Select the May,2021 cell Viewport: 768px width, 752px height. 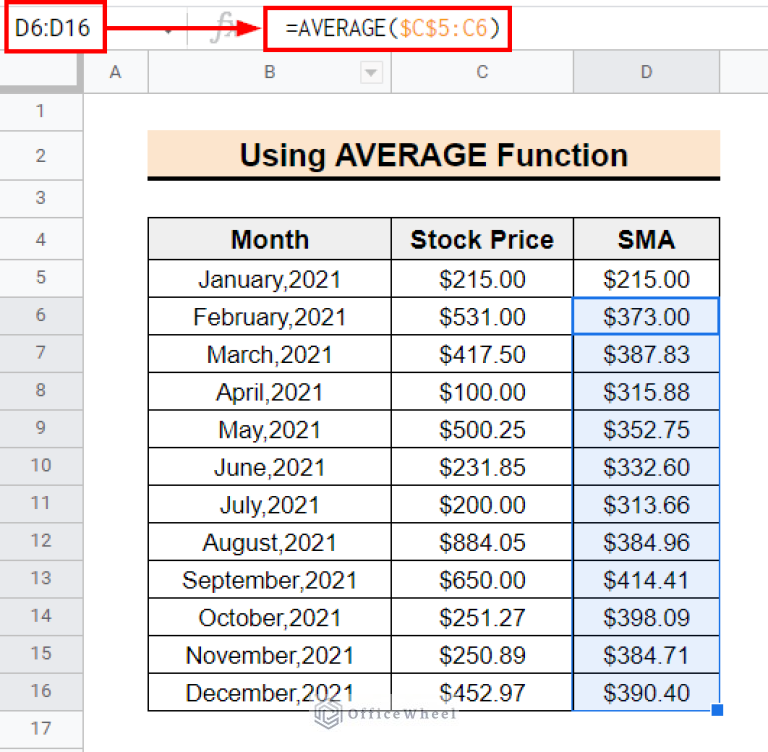pyautogui.click(x=269, y=429)
